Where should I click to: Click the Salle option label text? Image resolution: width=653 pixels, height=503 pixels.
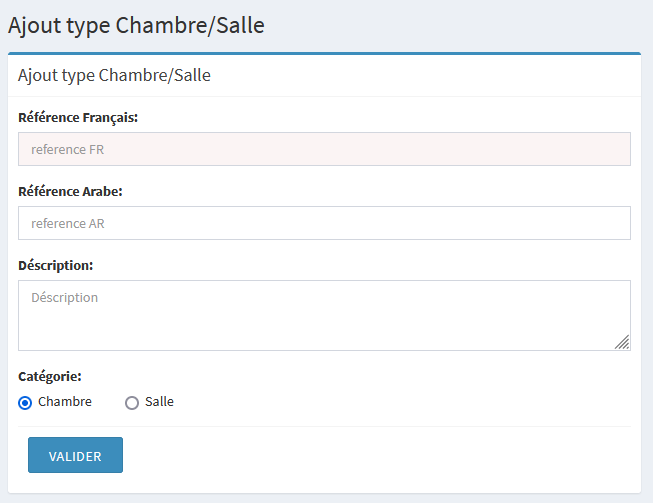click(159, 402)
